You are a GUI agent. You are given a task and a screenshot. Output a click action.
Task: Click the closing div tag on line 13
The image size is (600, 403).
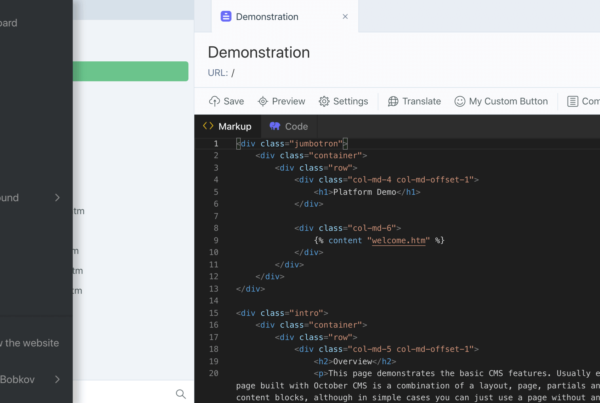point(250,289)
